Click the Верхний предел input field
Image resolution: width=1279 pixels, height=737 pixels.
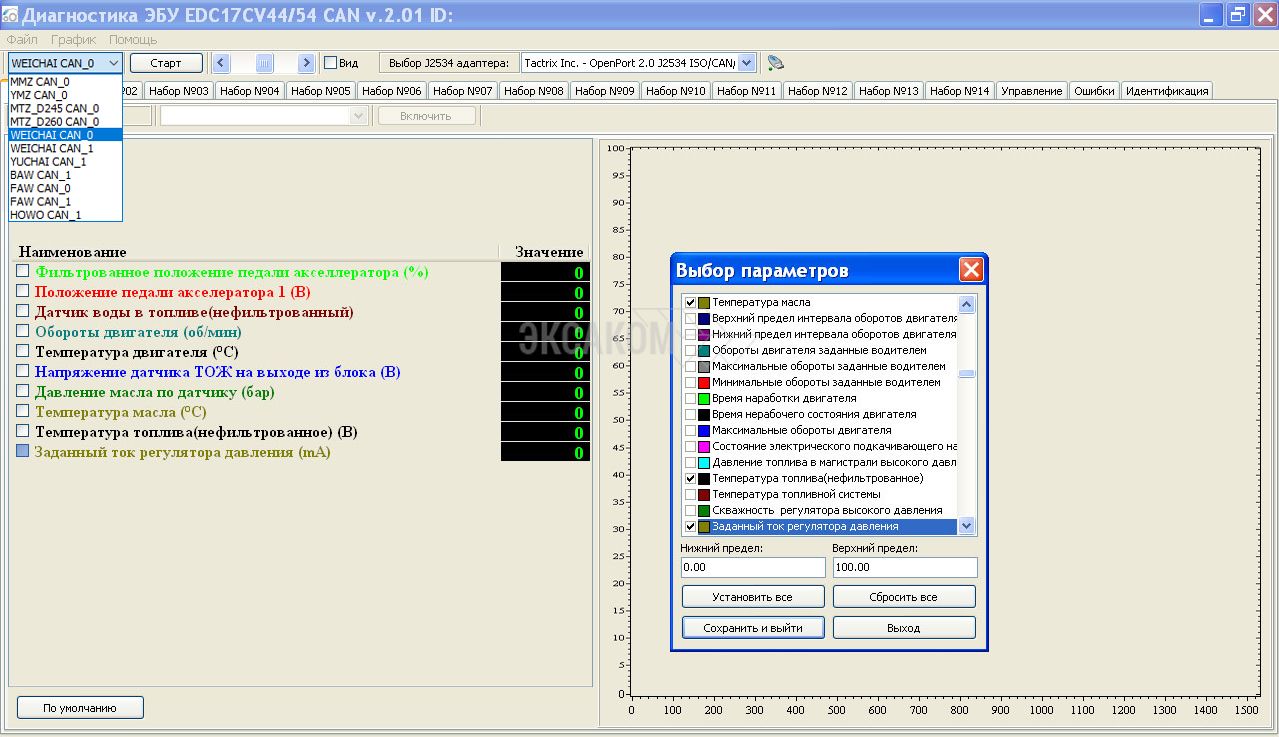pyautogui.click(x=904, y=567)
